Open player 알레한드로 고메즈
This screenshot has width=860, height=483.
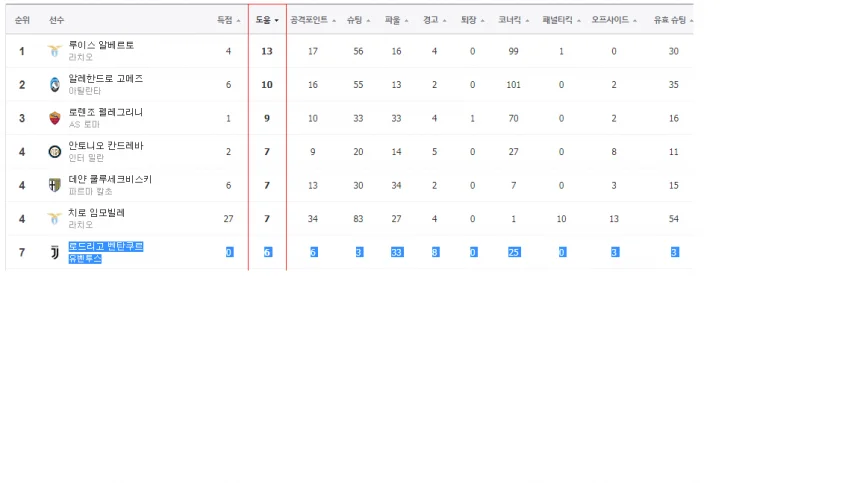click(105, 78)
